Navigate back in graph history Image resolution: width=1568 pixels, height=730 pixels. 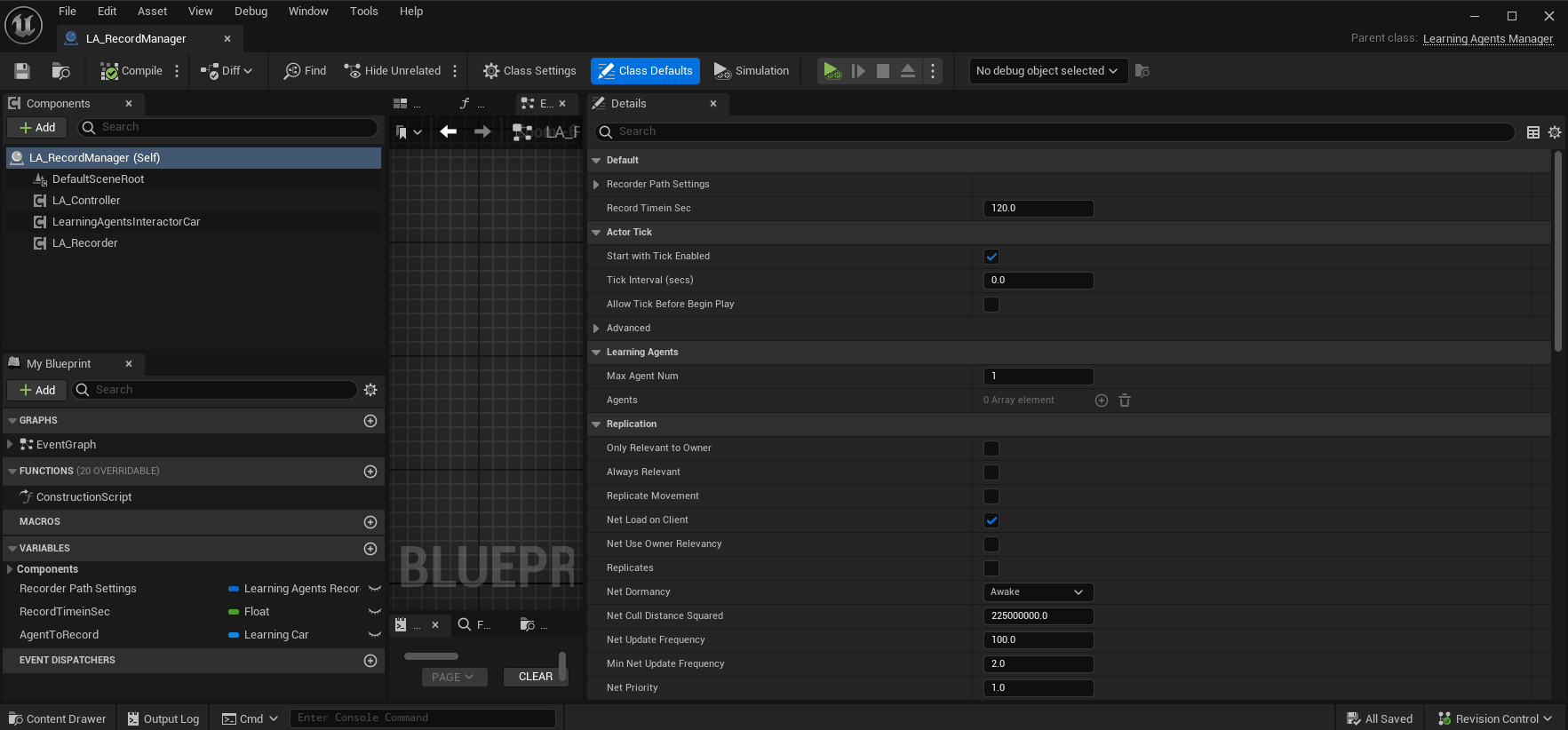pos(449,131)
